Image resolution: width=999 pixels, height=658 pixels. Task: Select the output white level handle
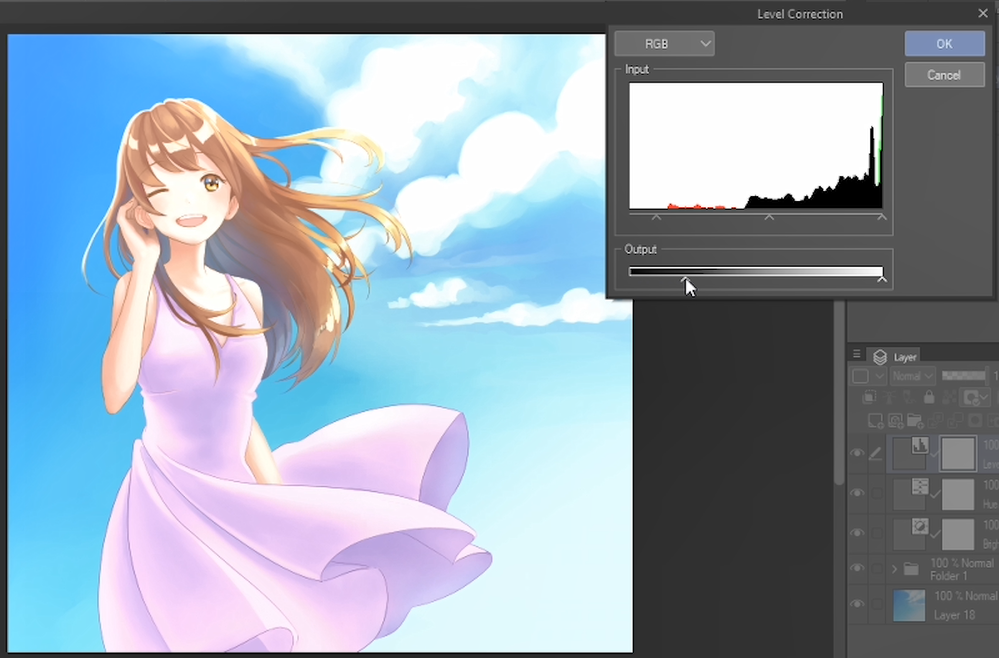click(x=882, y=279)
